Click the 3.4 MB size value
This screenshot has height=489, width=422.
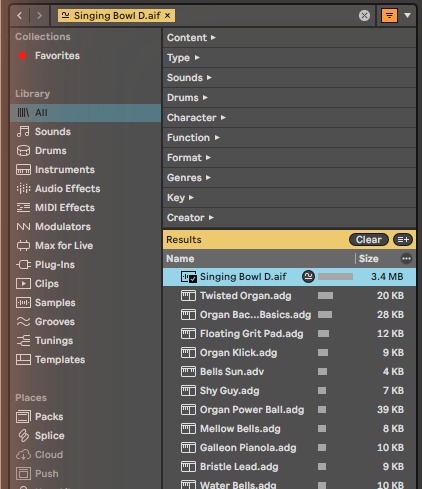click(x=387, y=277)
